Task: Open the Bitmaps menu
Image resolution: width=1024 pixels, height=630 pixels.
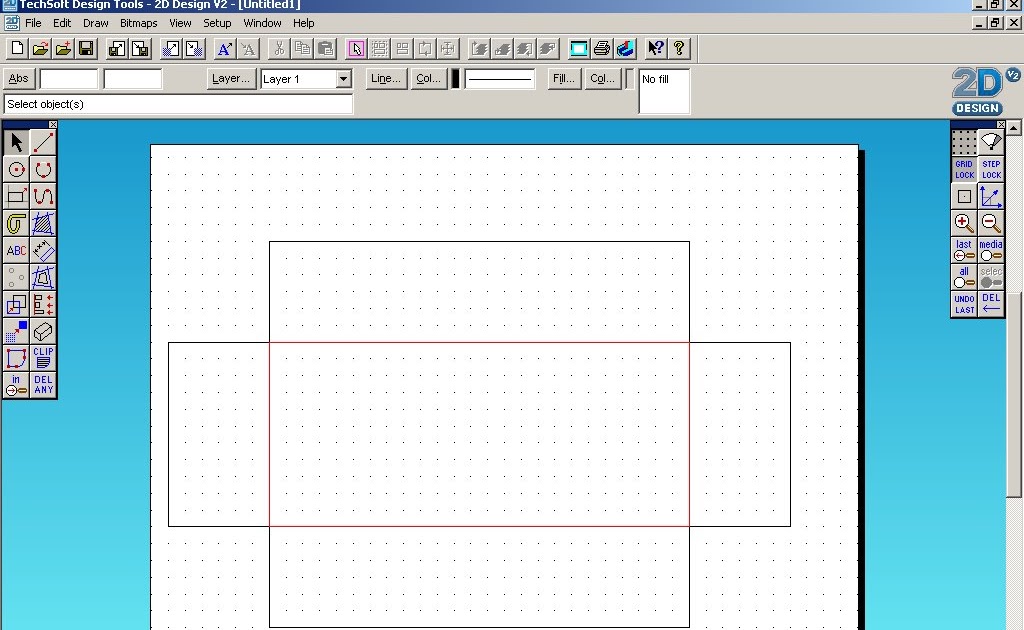Action: [138, 22]
